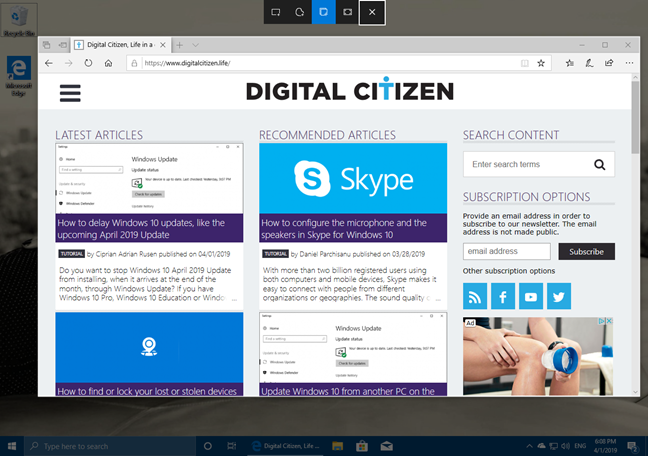Add page to favorites star
Screen dimensions: 648x456
coord(541,63)
